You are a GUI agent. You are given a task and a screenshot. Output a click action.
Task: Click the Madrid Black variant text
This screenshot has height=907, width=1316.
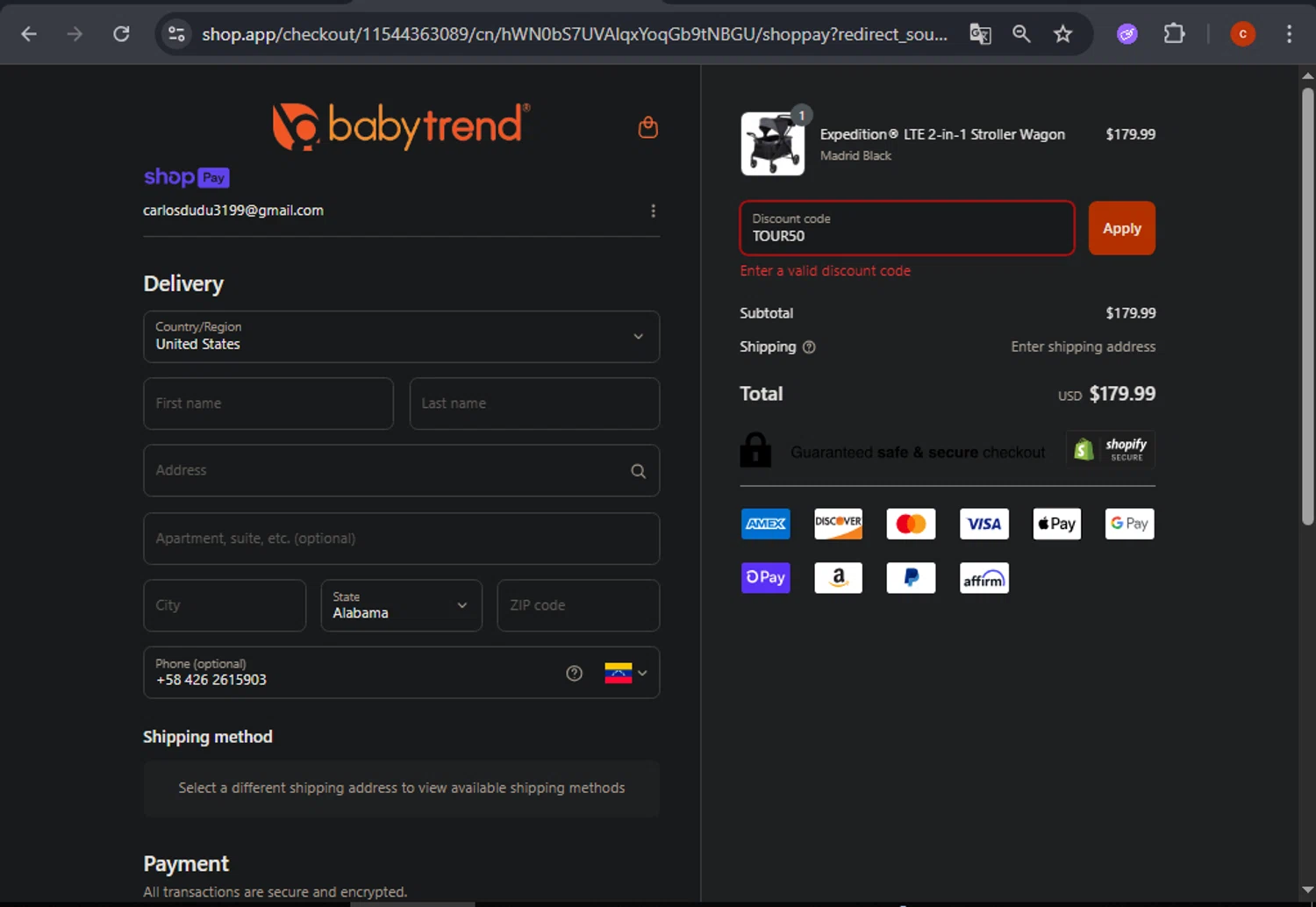855,156
